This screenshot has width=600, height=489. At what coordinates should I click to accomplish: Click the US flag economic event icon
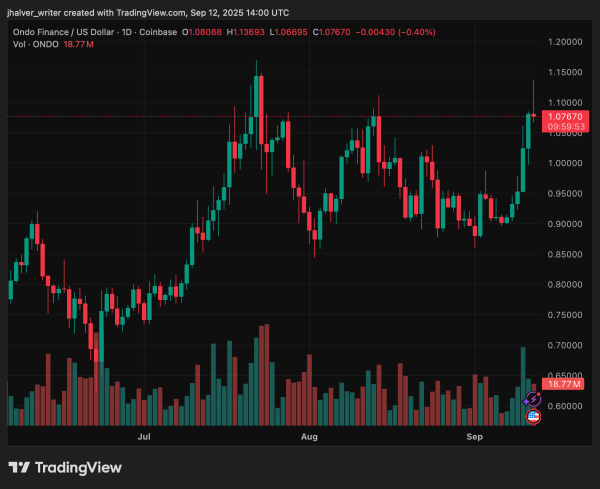click(533, 416)
